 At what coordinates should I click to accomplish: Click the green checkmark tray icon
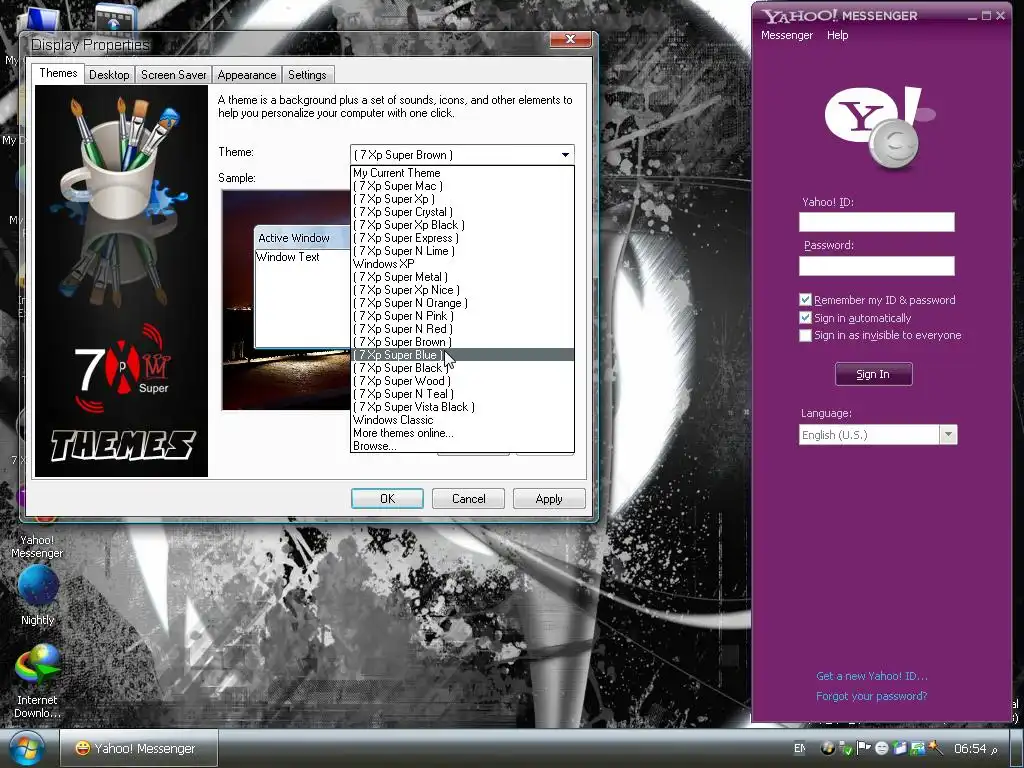846,748
